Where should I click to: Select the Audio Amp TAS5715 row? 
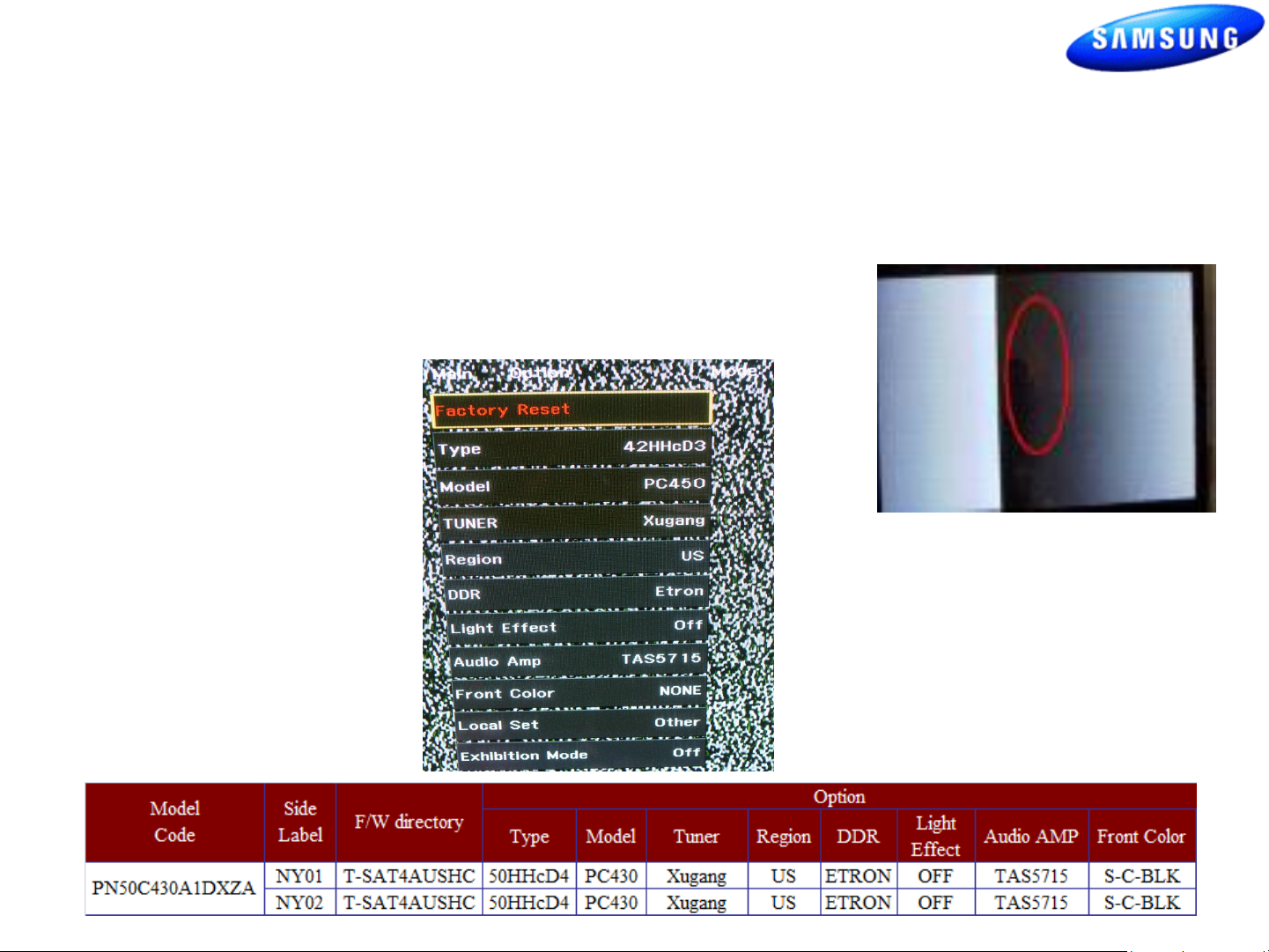pyautogui.click(x=579, y=660)
